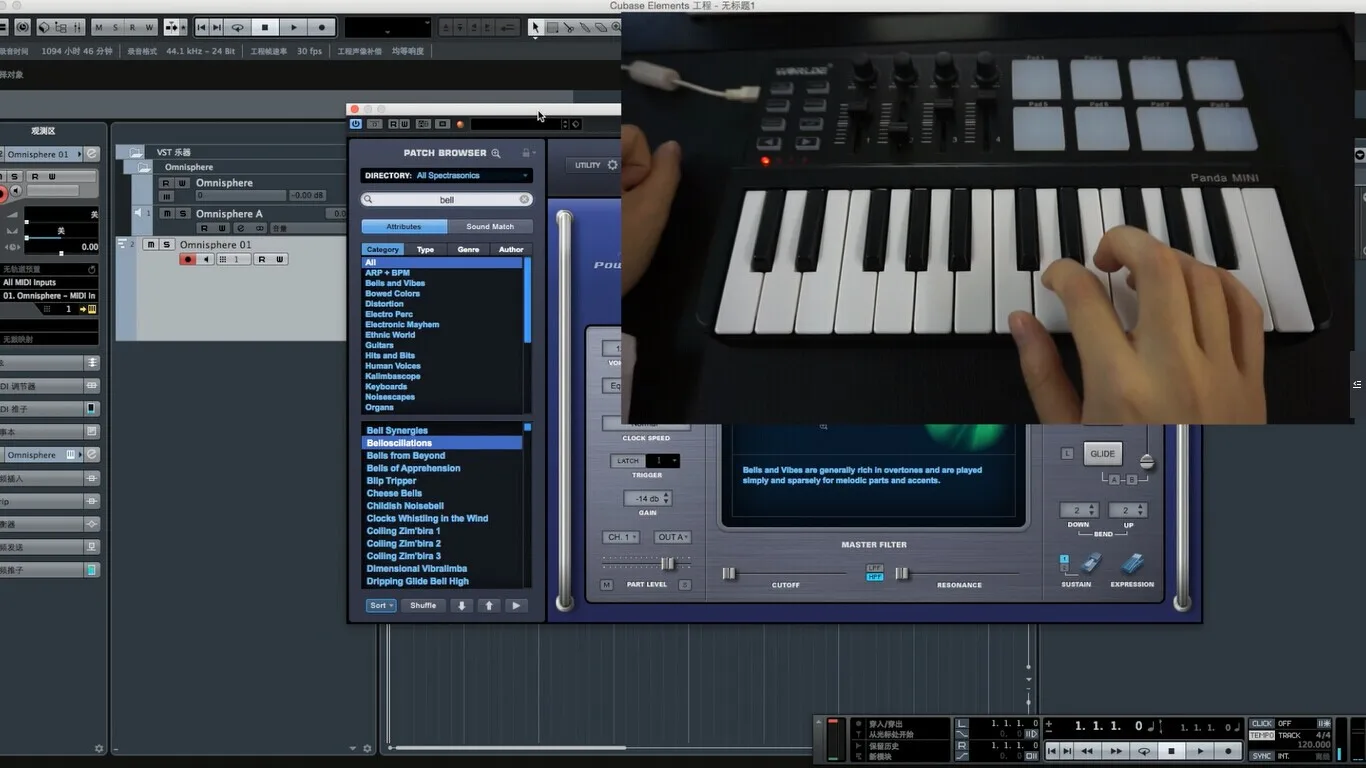Screen dimensions: 1366x768
Task: Adjust the bend UP value stepper
Action: pyautogui.click(x=1127, y=510)
